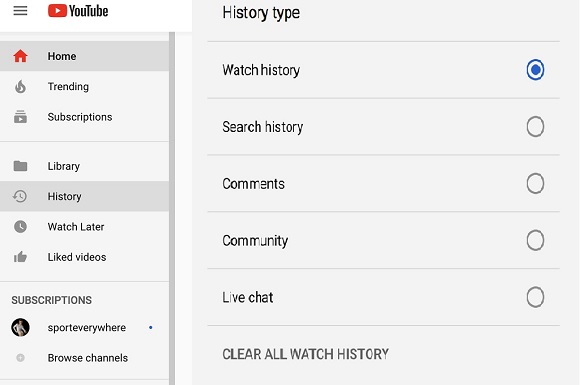
Task: Click the red Home house icon
Action: 20,56
